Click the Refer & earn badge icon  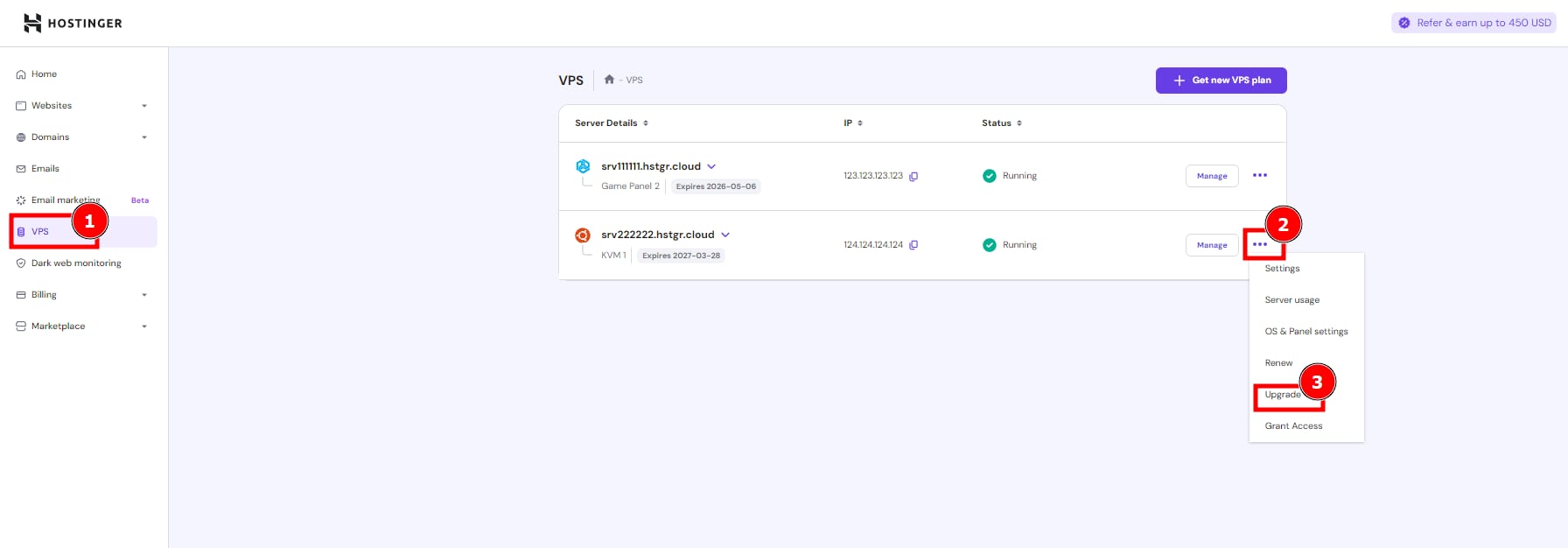click(x=1404, y=23)
